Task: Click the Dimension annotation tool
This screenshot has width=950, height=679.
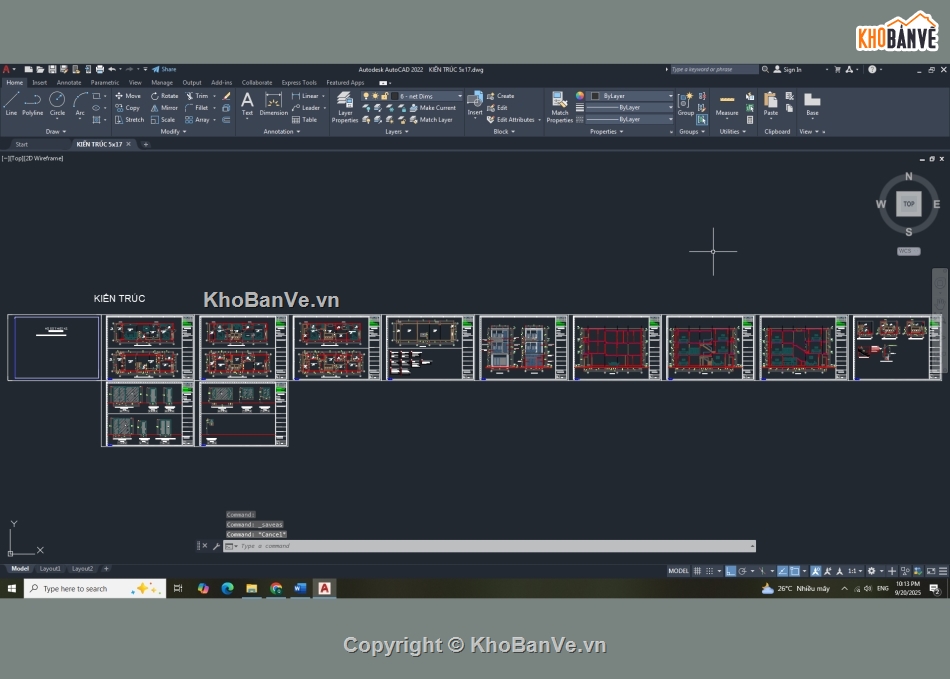Action: (273, 103)
